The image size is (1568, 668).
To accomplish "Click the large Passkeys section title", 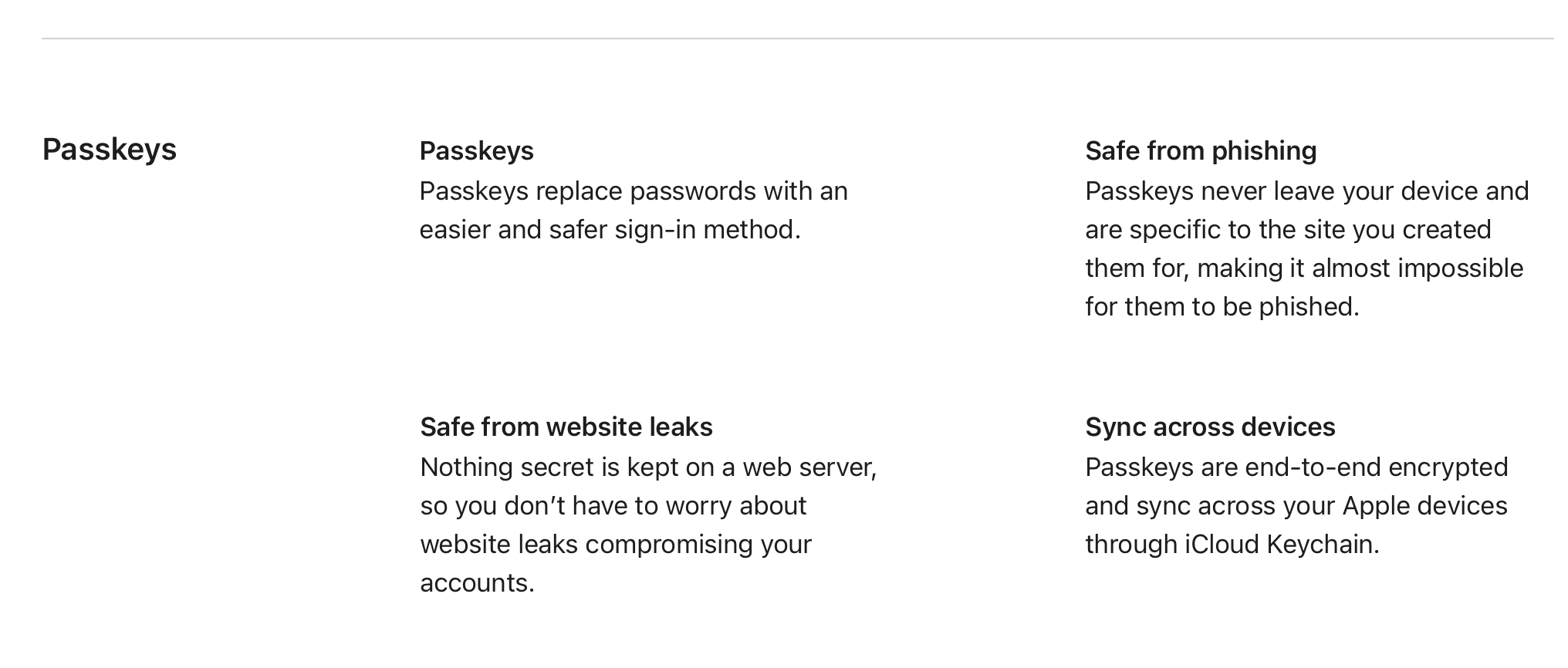I will [x=110, y=150].
